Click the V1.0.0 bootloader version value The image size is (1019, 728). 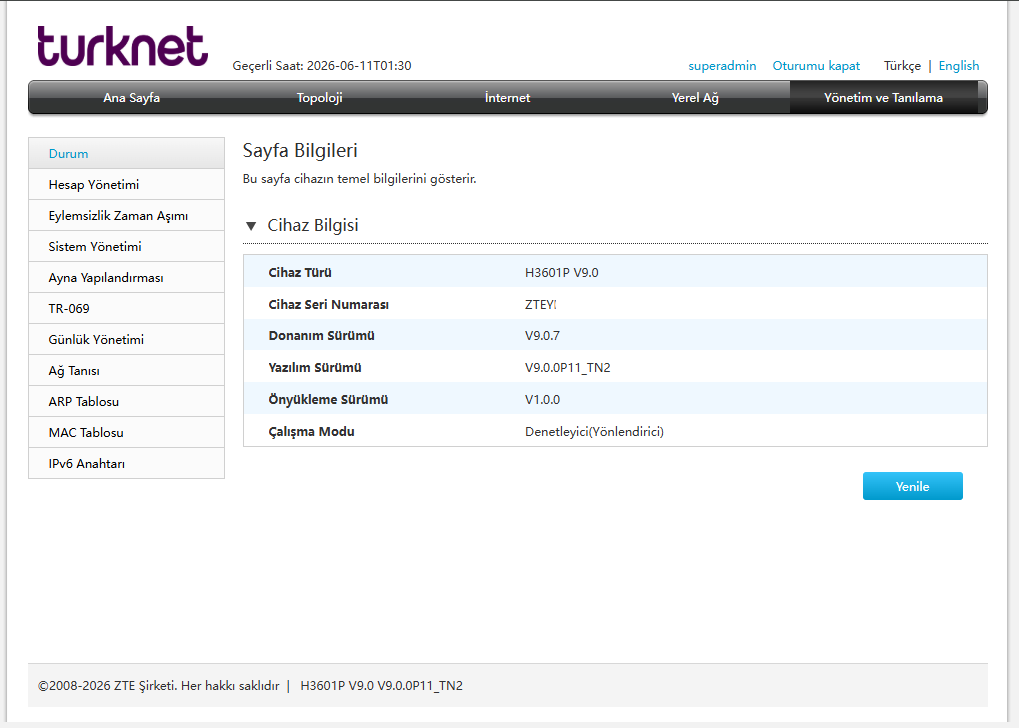tap(542, 399)
